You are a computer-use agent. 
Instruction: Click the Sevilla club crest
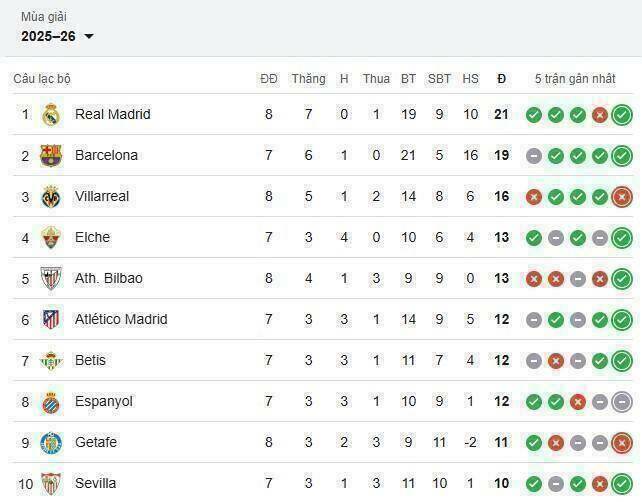pyautogui.click(x=52, y=484)
